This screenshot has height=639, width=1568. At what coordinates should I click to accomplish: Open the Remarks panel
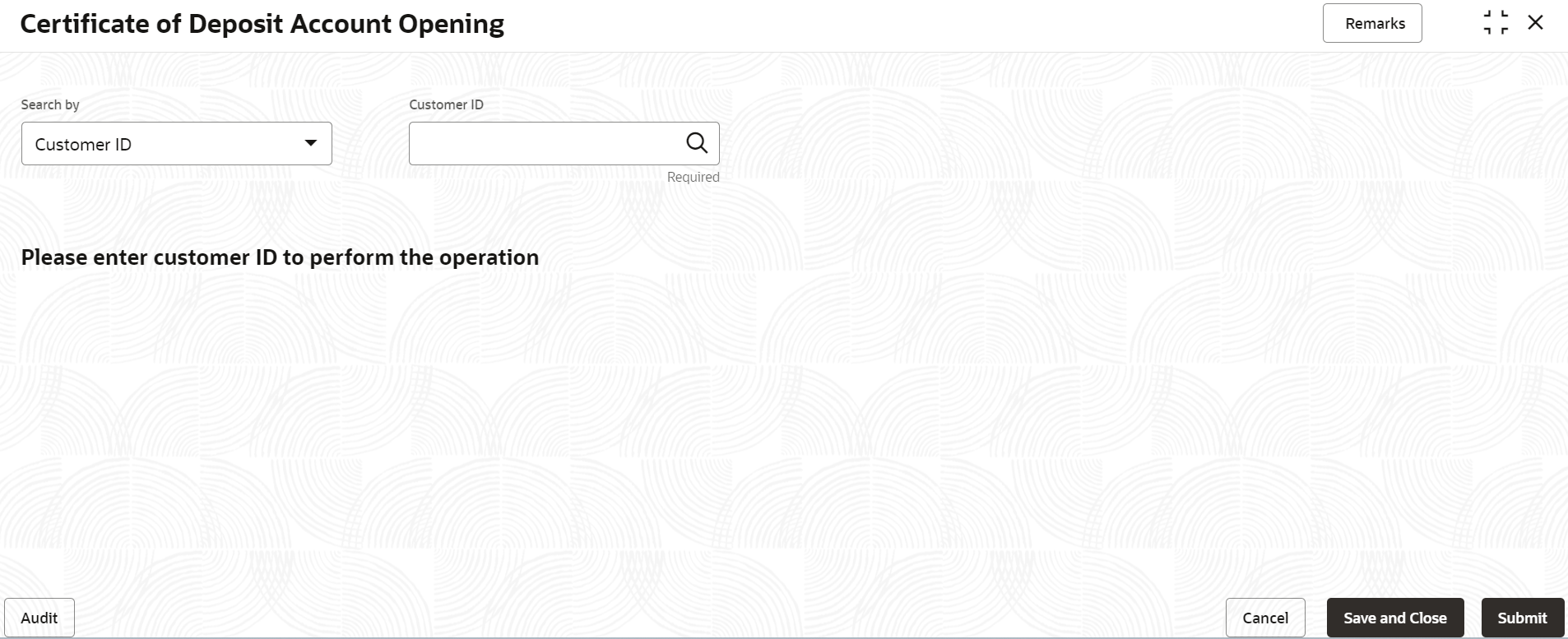point(1371,24)
